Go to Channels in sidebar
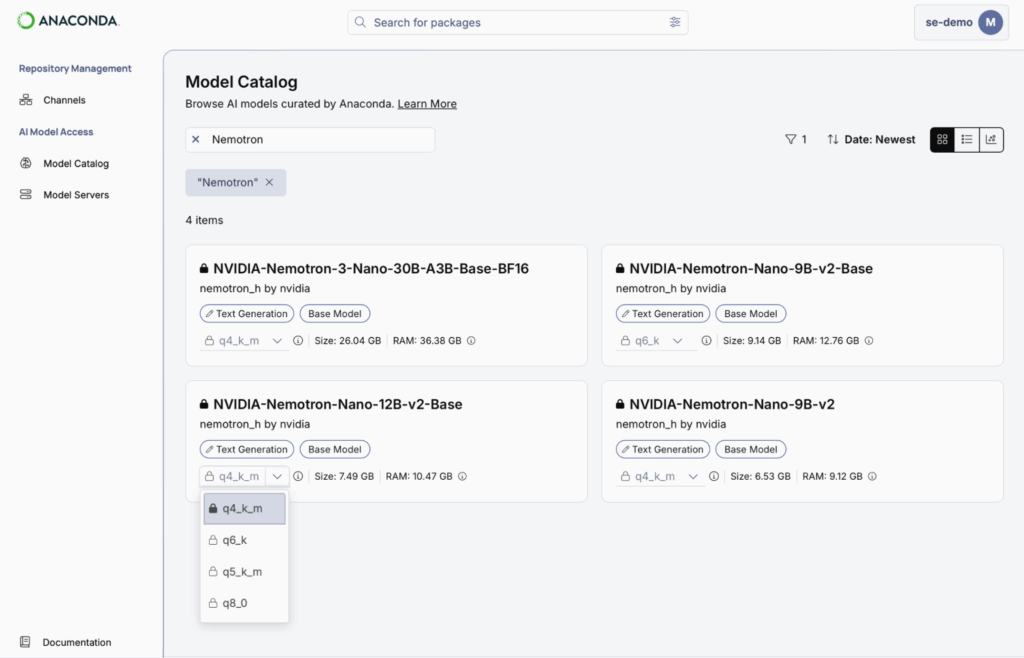Screen dimensions: 1024x658 point(64,100)
